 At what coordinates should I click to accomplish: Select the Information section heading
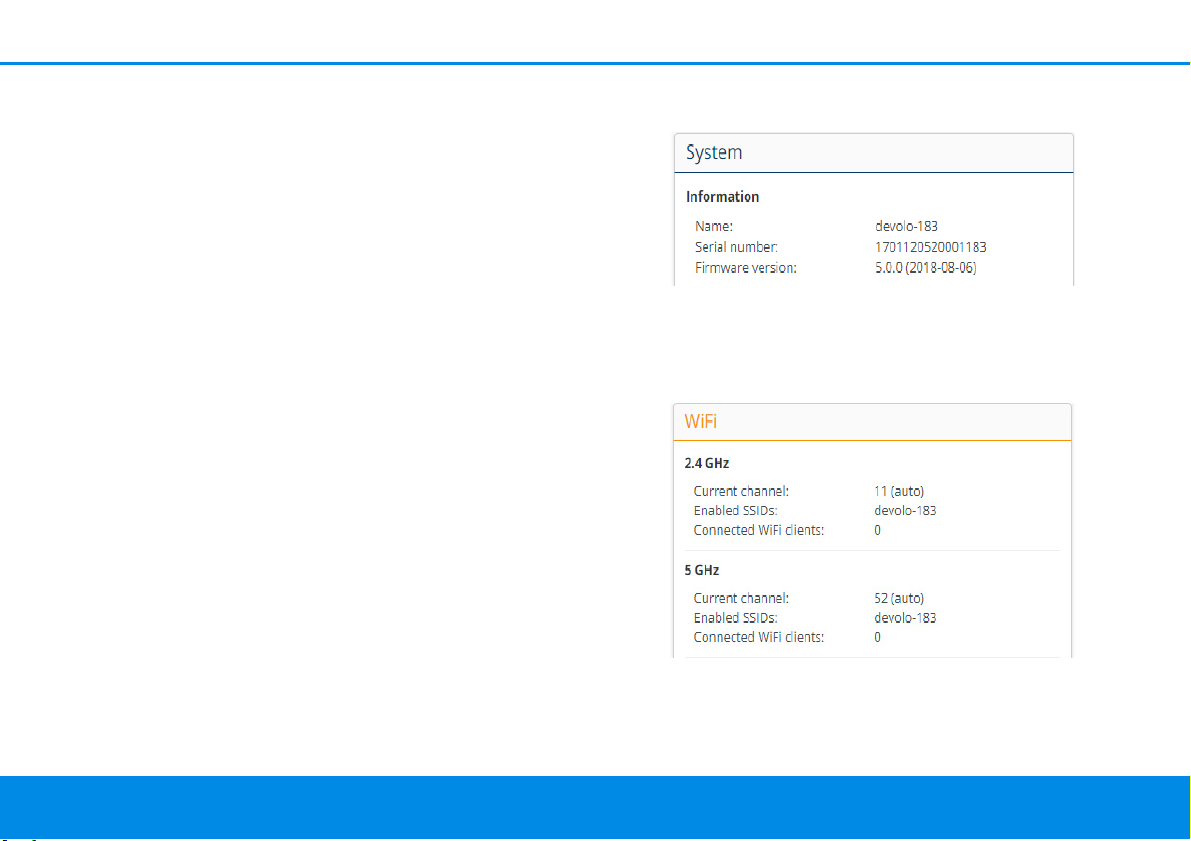[722, 197]
